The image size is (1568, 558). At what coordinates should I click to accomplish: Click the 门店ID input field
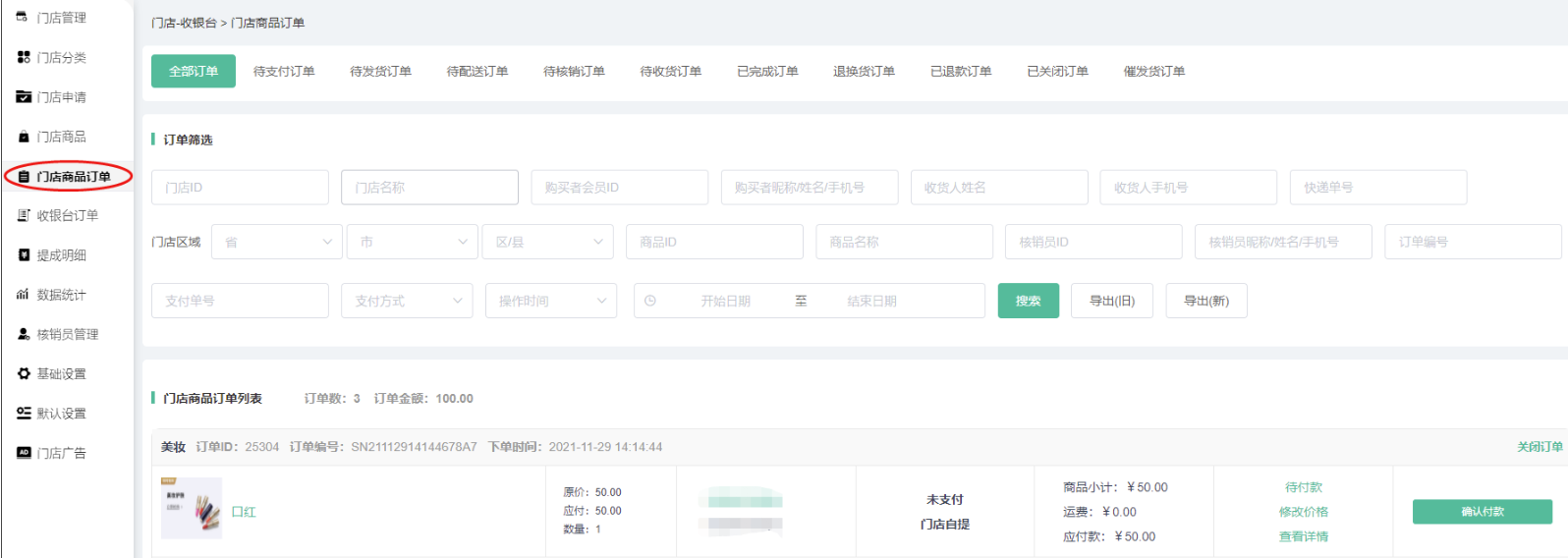pyautogui.click(x=240, y=188)
